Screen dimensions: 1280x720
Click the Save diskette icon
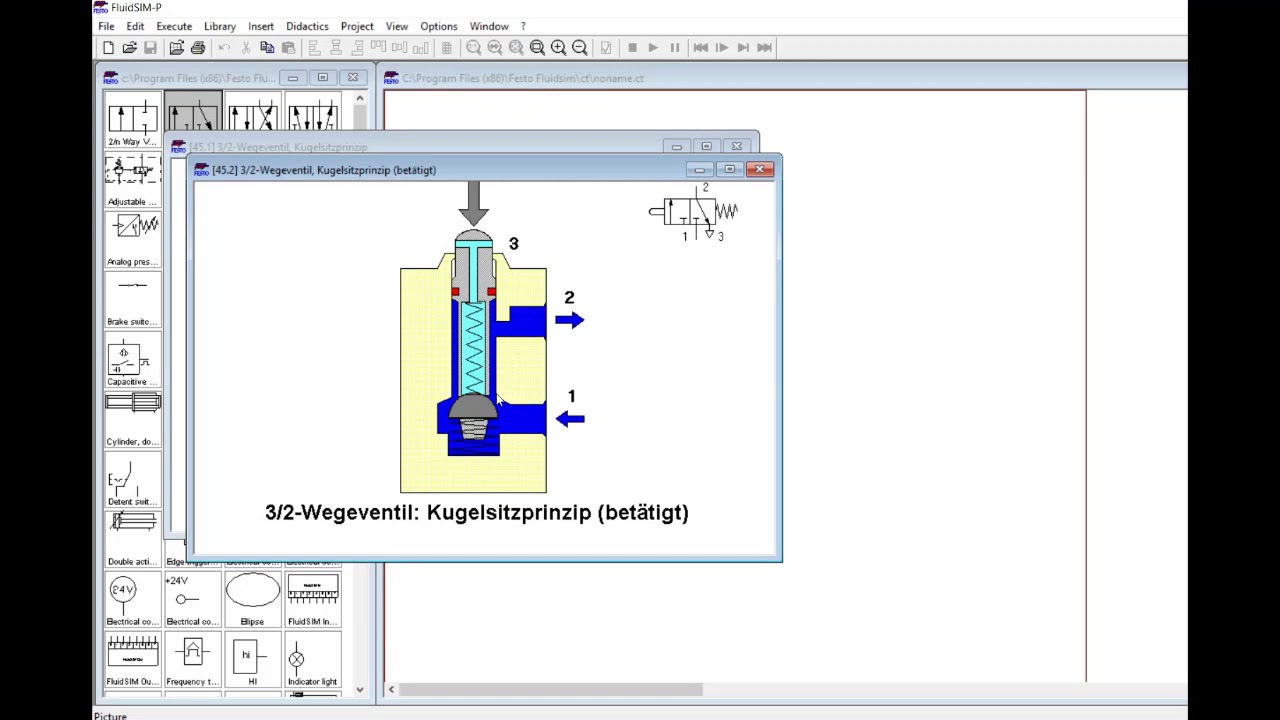pyautogui.click(x=150, y=48)
